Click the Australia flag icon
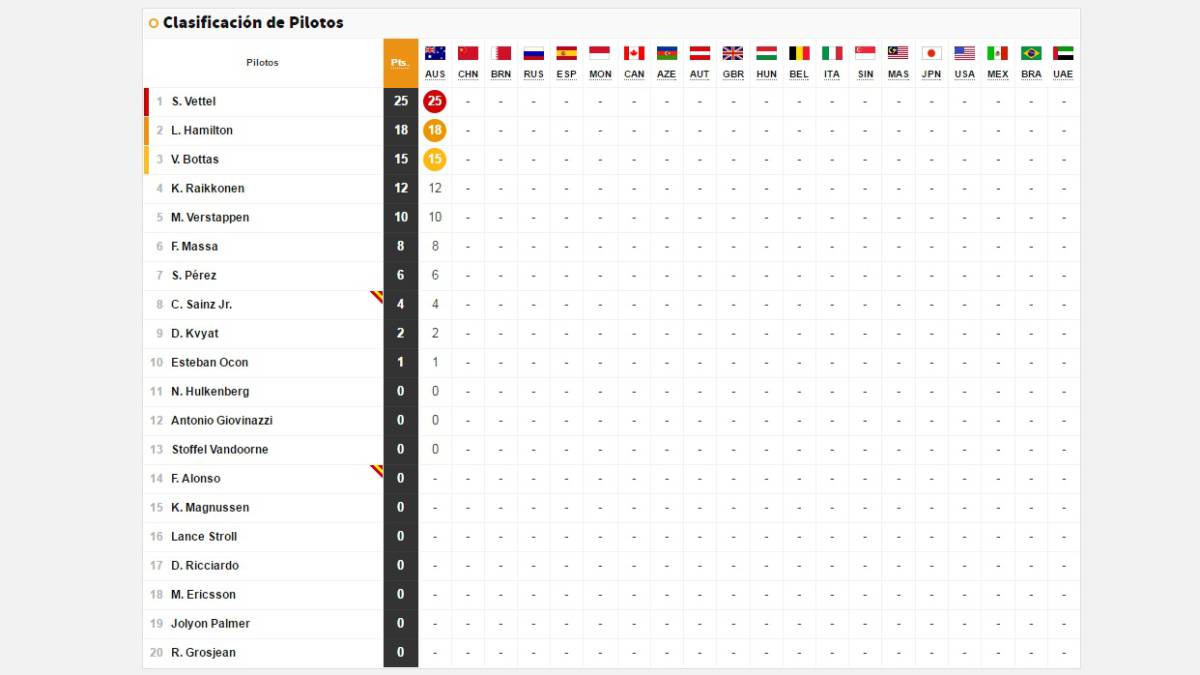 (x=435, y=53)
